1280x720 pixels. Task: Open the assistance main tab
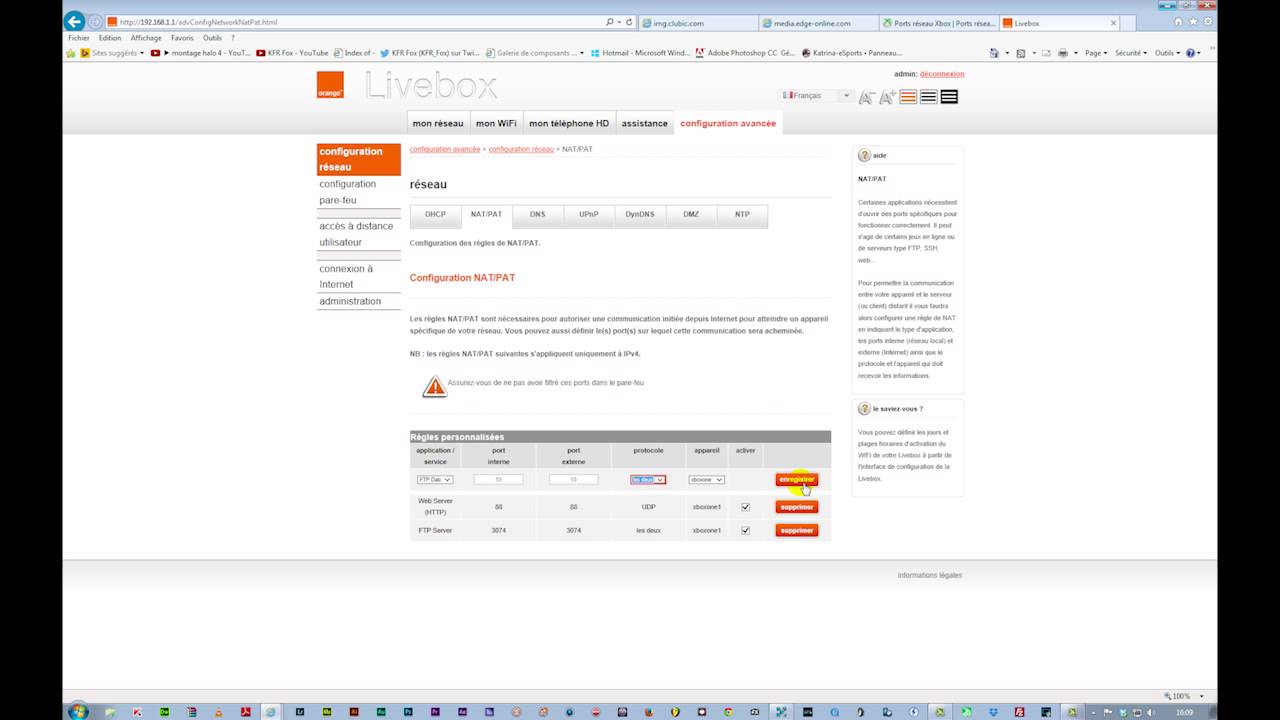point(644,123)
